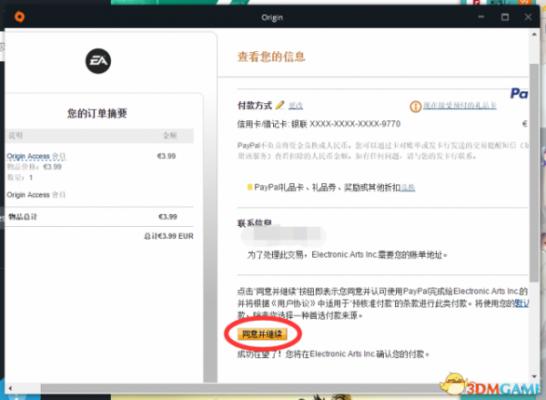This screenshot has width=546, height=400.
Task: Click the vertical scrollbar up arrow
Action: click(534, 34)
